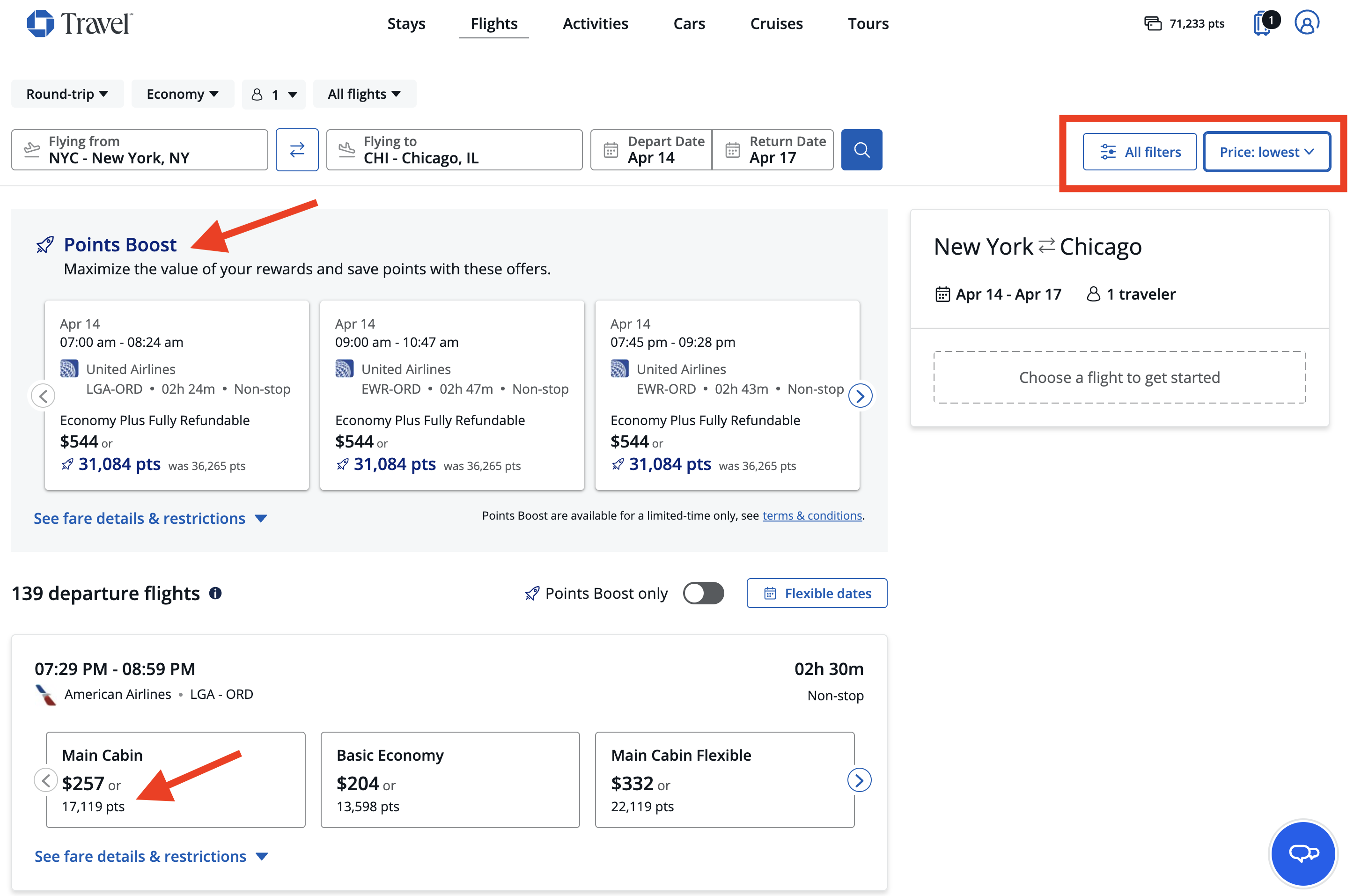Click the Depart Date Apr 14 field
The width and height of the screenshot is (1354, 896).
pos(651,150)
